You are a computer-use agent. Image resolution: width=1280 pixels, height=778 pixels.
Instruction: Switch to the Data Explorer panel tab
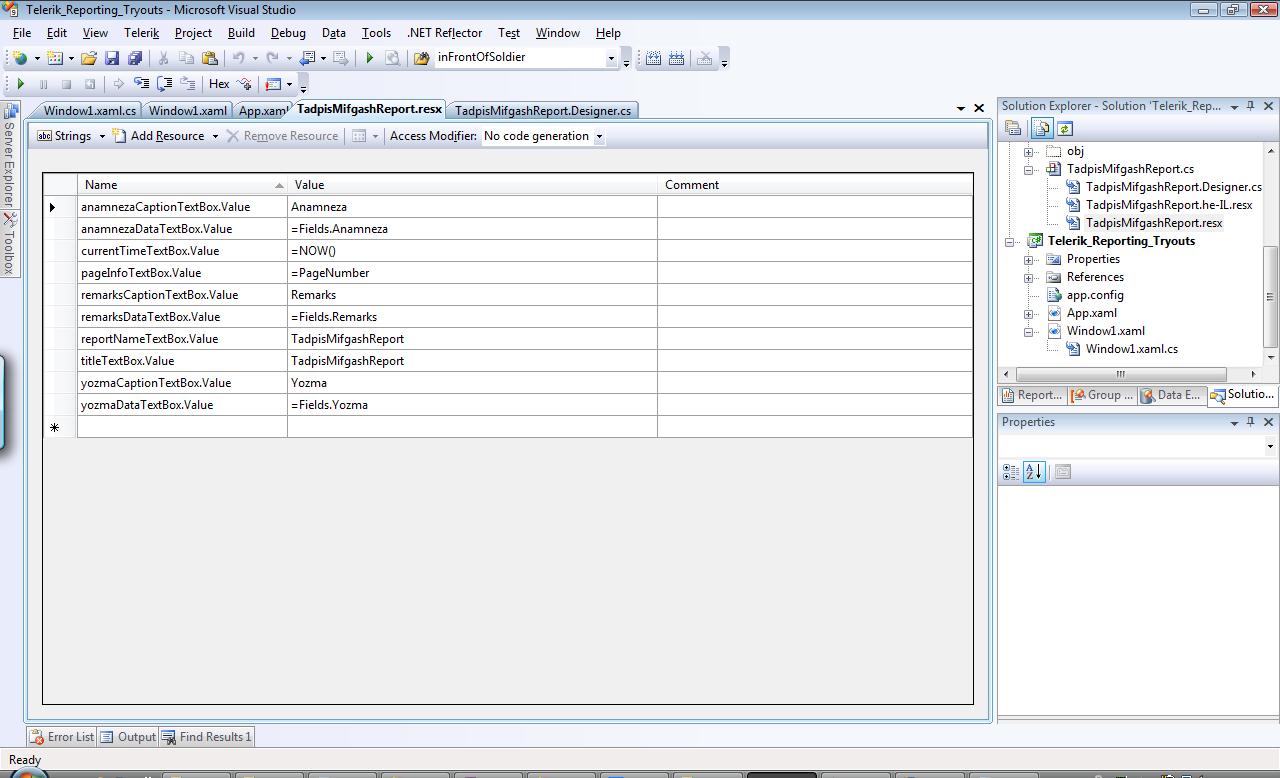click(x=1170, y=395)
